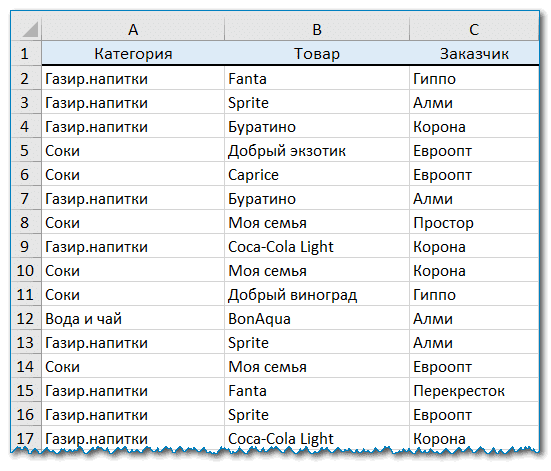The width and height of the screenshot is (551, 471).
Task: Select Coca-Cola Light cell in row 9
Action: coord(317,246)
